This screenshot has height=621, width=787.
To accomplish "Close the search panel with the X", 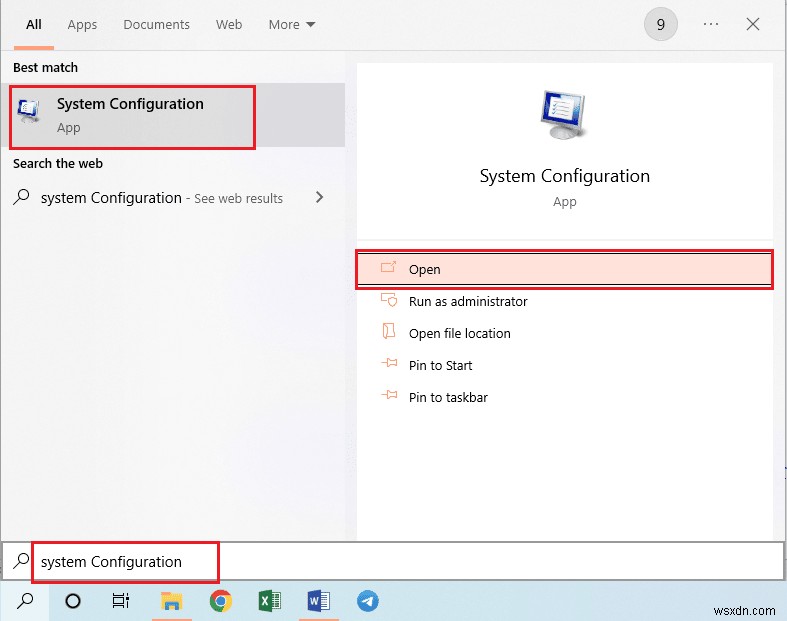I will tap(752, 24).
